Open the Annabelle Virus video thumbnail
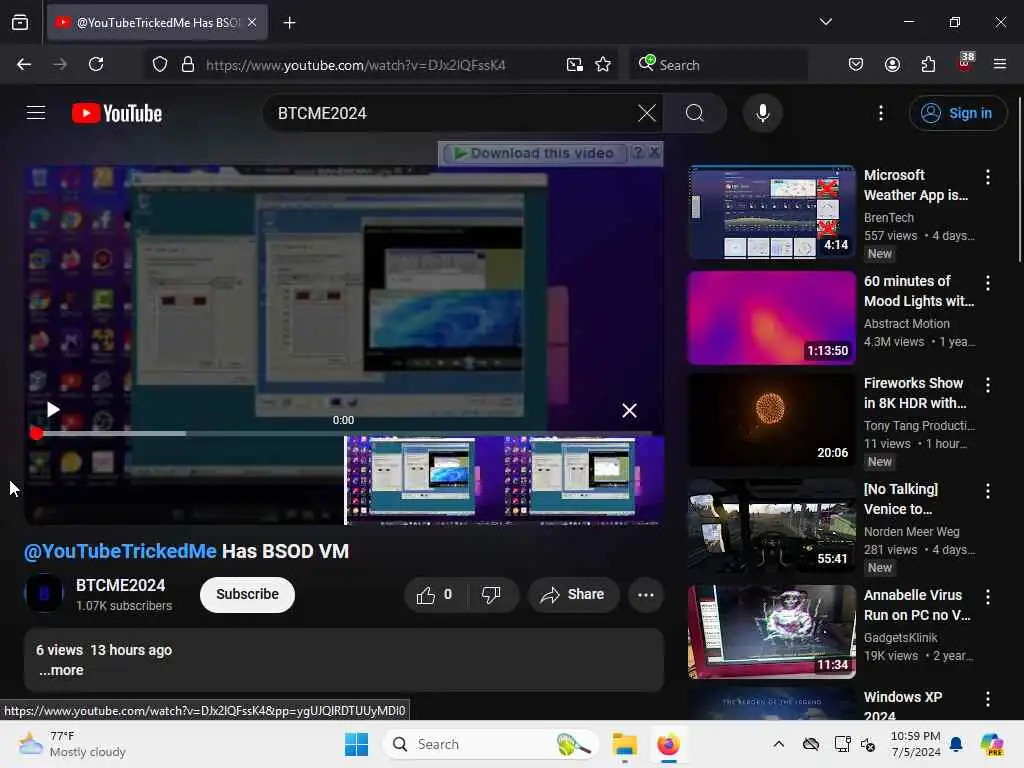This screenshot has width=1024, height=768. click(771, 632)
